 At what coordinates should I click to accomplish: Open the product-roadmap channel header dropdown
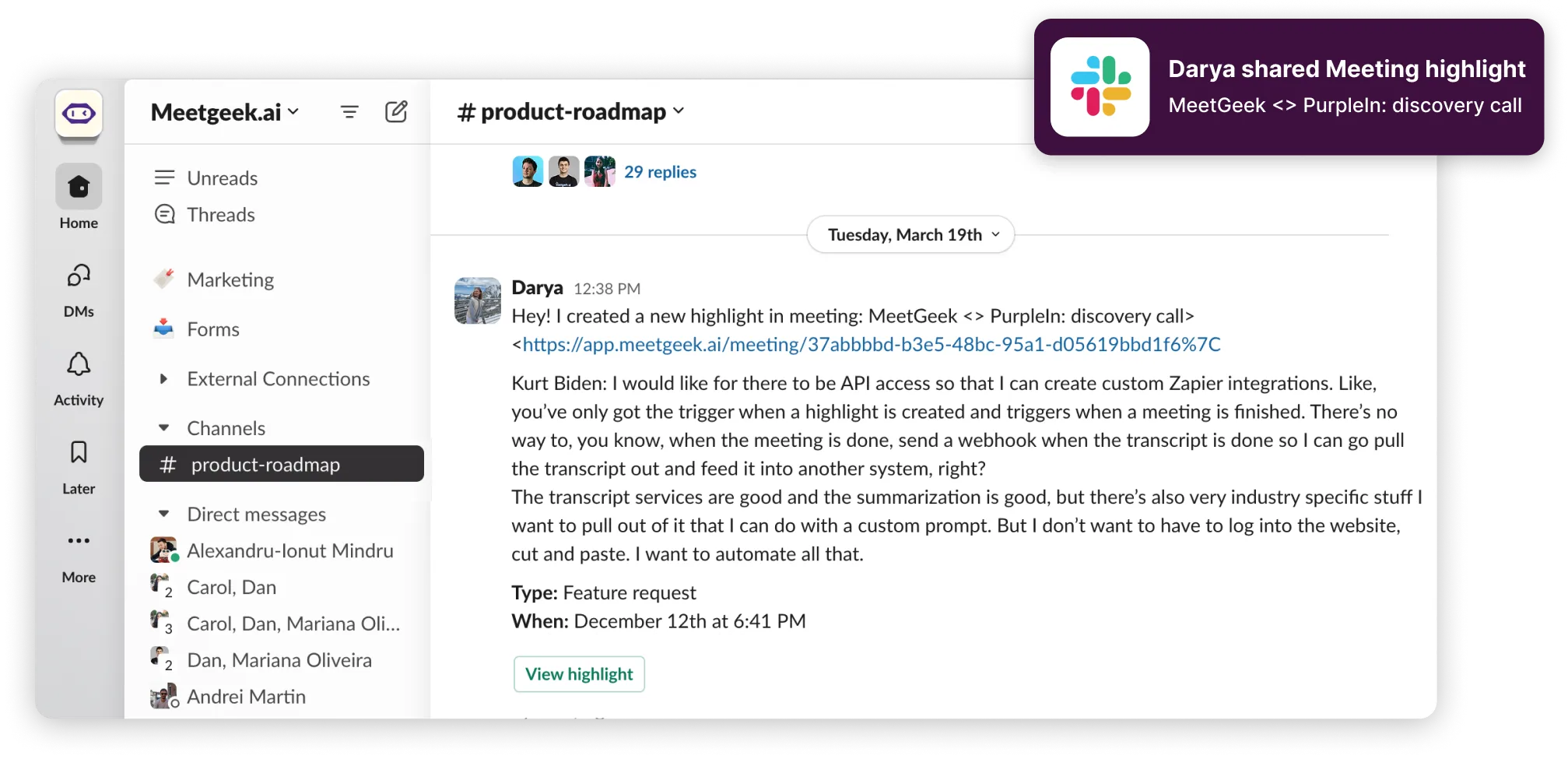coord(571,111)
